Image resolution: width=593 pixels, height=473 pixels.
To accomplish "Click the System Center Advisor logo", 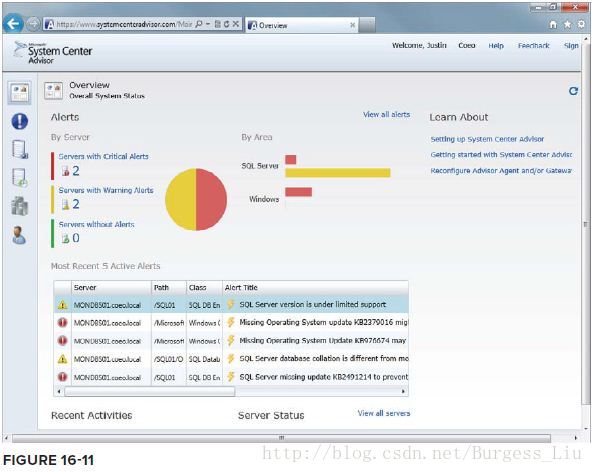I will tap(53, 52).
